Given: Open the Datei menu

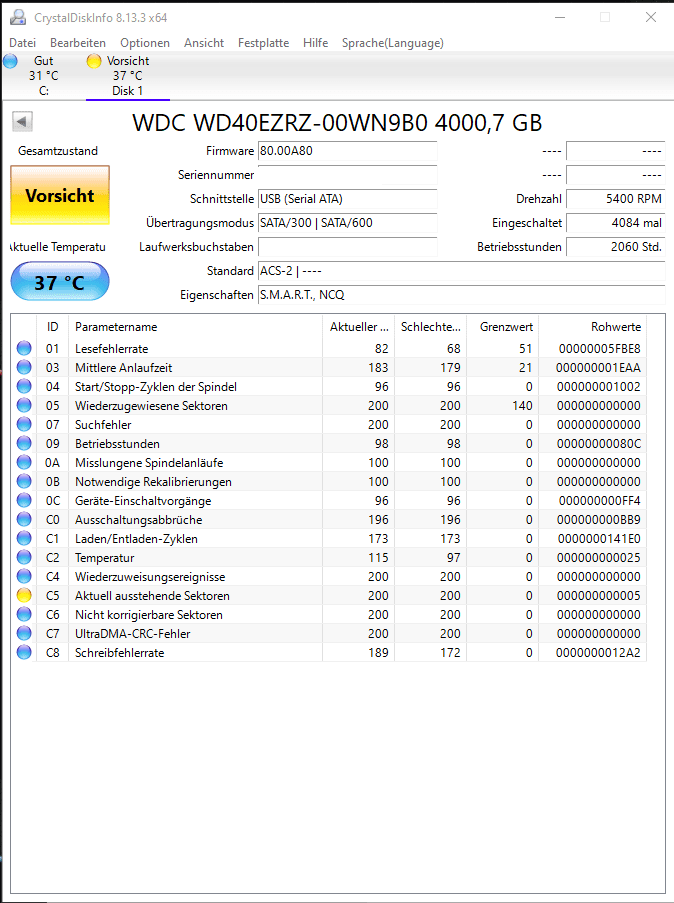Looking at the screenshot, I should click(22, 43).
